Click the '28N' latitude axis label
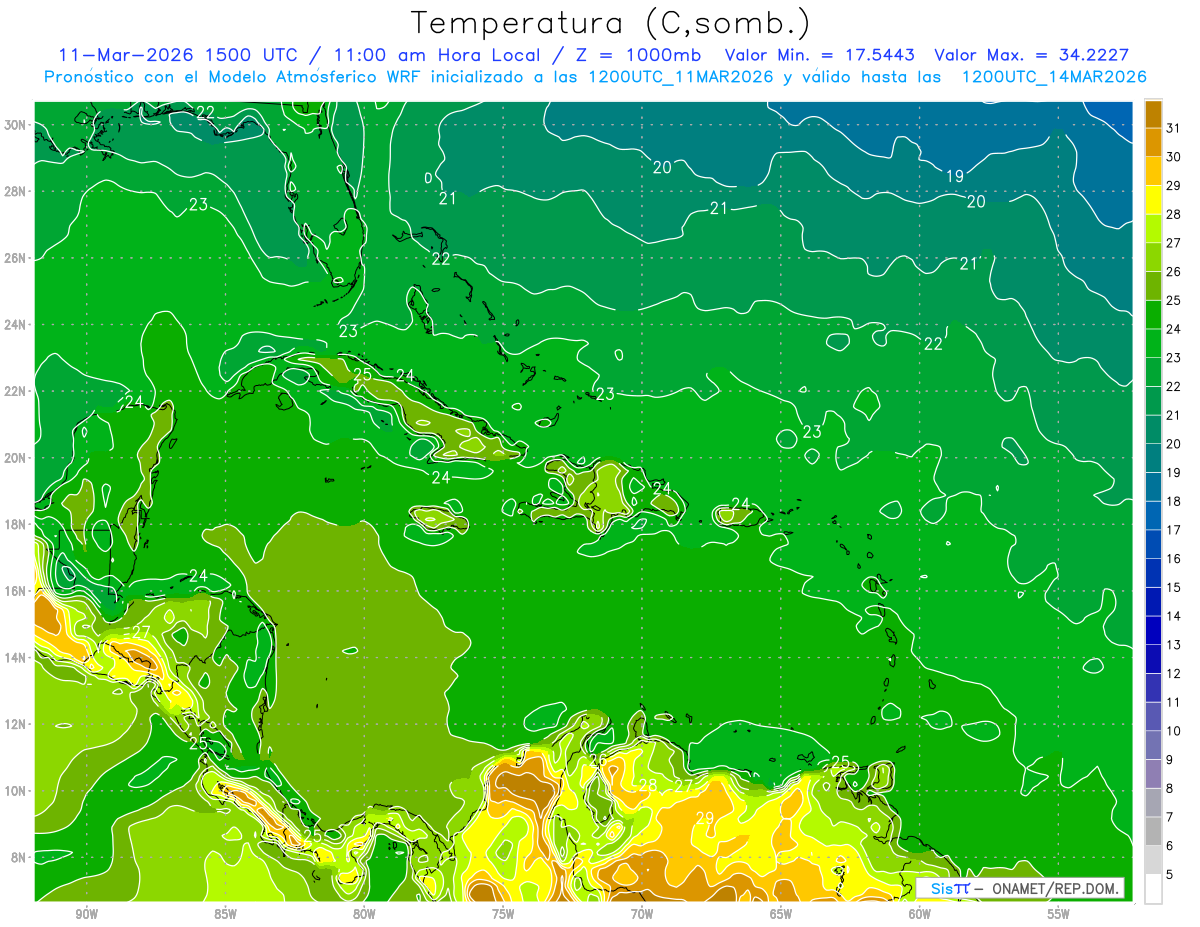 [14, 191]
